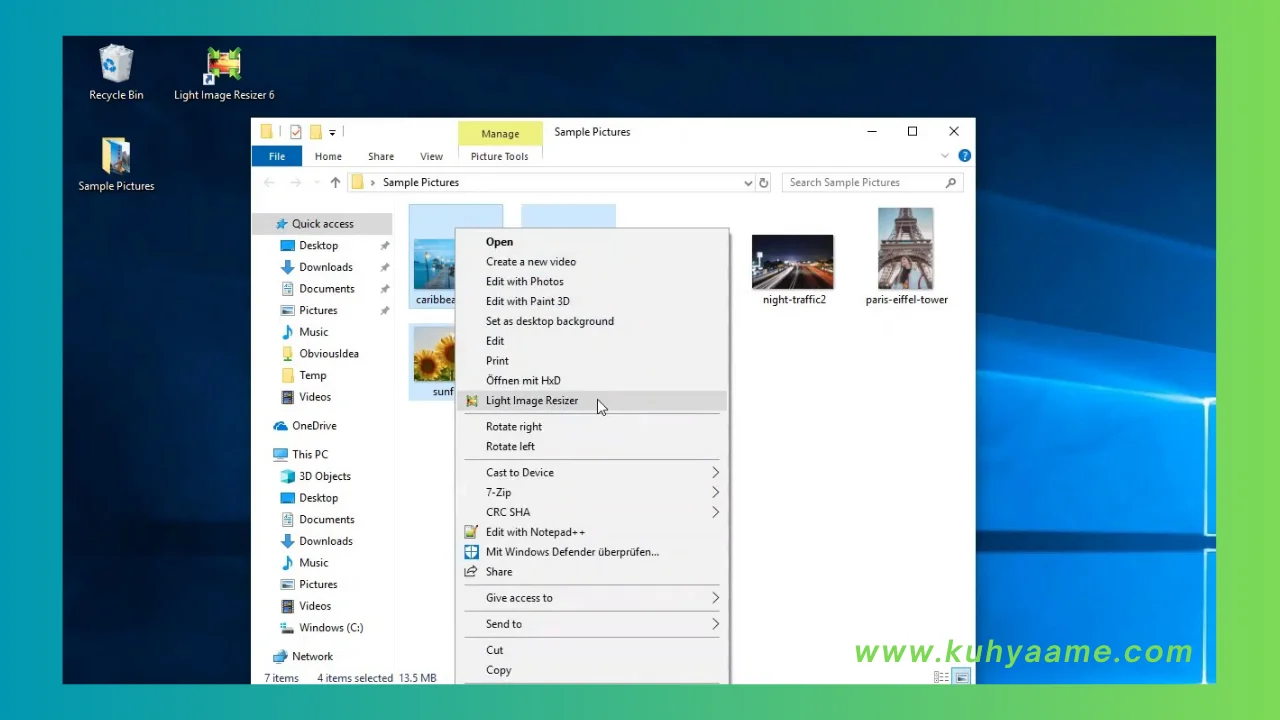This screenshot has width=1280, height=720.
Task: Expand the Send to submenu arrow
Action: click(715, 624)
